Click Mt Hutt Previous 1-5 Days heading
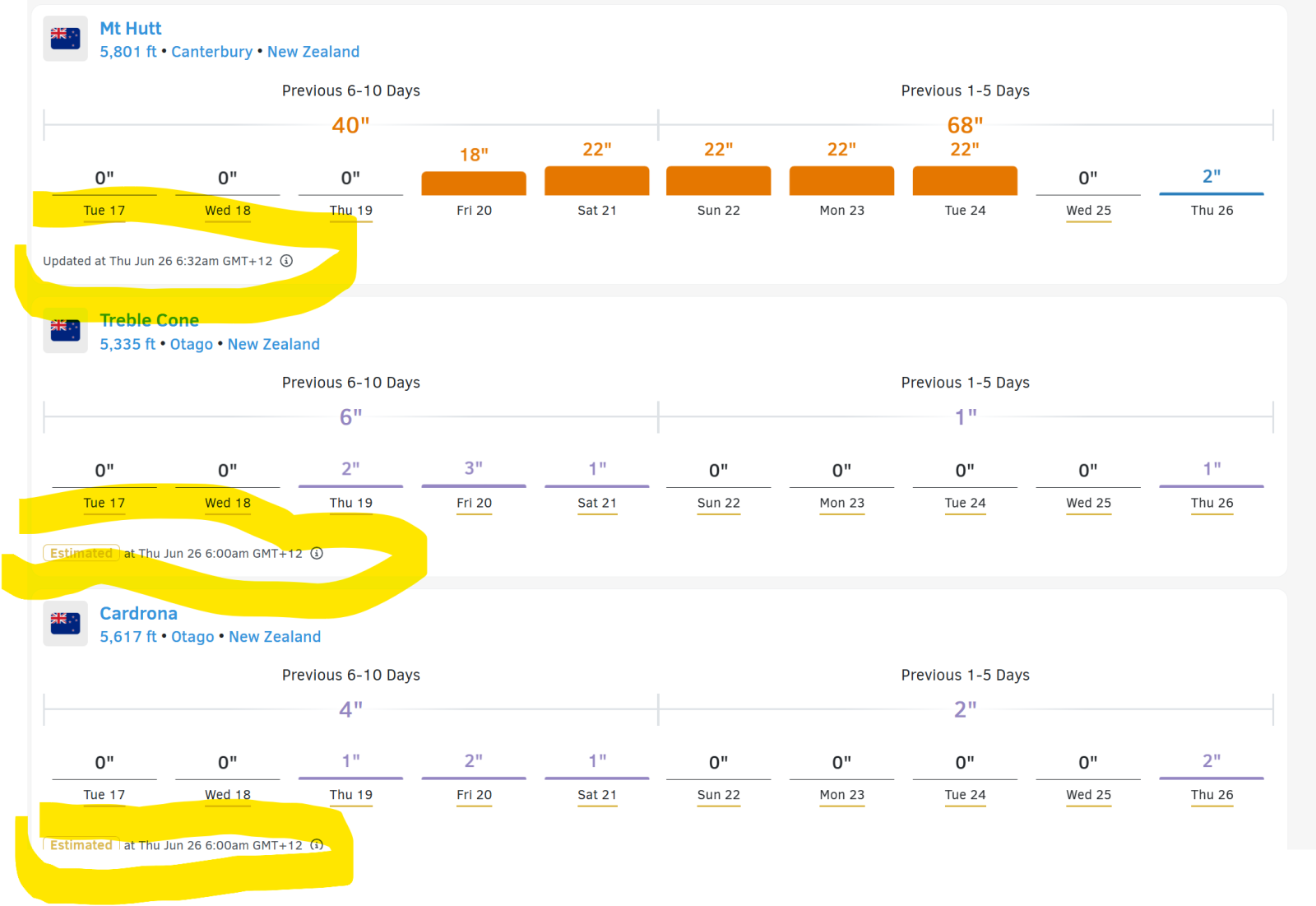Image resolution: width=1316 pixels, height=906 pixels. (966, 91)
